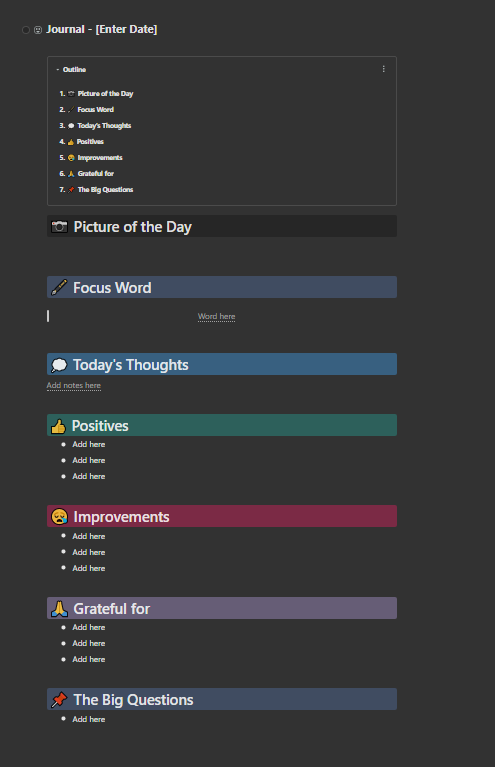The width and height of the screenshot is (495, 767).
Task: Toggle the circle checkbox beside the Journal title
Action: pyautogui.click(x=26, y=30)
